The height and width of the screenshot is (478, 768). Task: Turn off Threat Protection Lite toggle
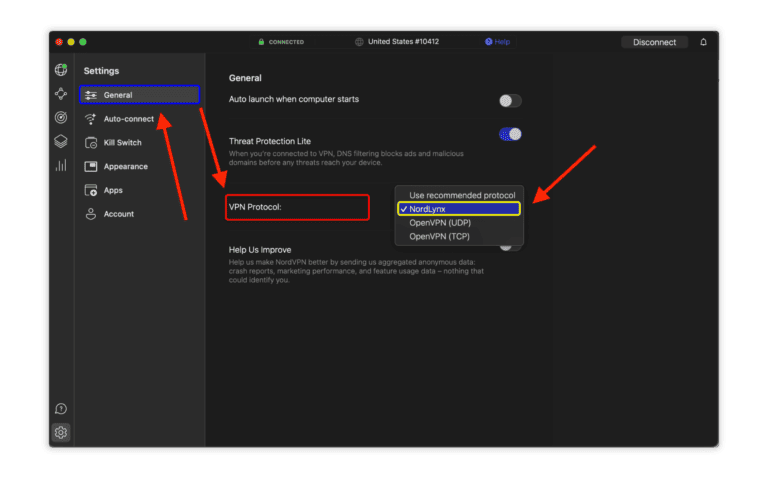[x=510, y=134]
